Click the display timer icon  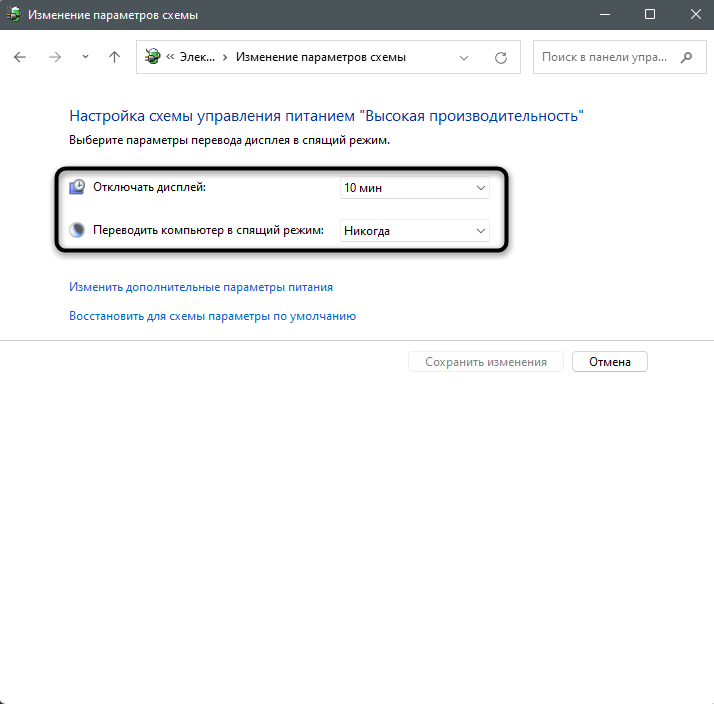pos(77,187)
